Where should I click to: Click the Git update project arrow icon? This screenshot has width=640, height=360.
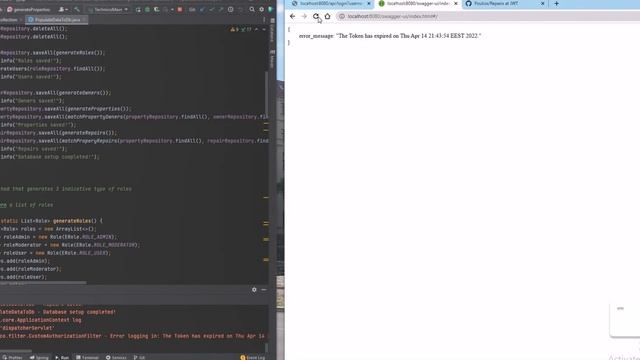(x=203, y=9)
